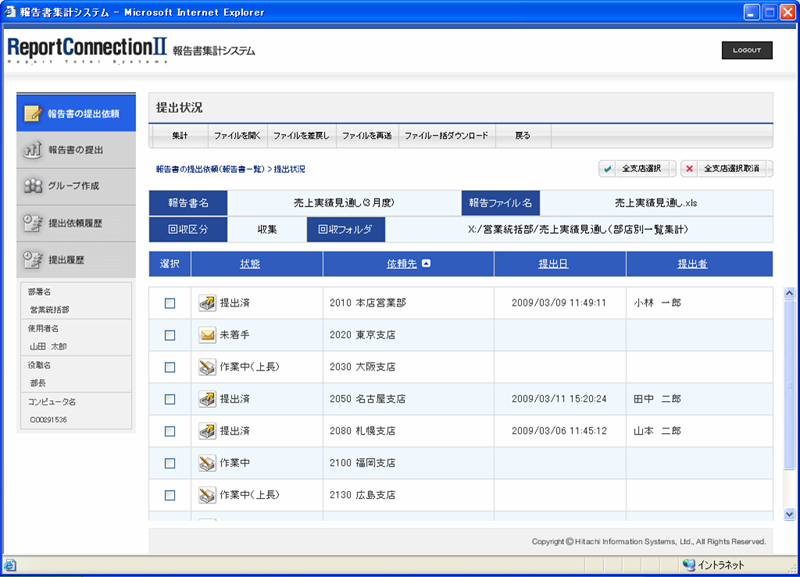The height and width of the screenshot is (577, 800).
Task: Click the date 2009/03/11 15:20:24
Action: tap(559, 399)
